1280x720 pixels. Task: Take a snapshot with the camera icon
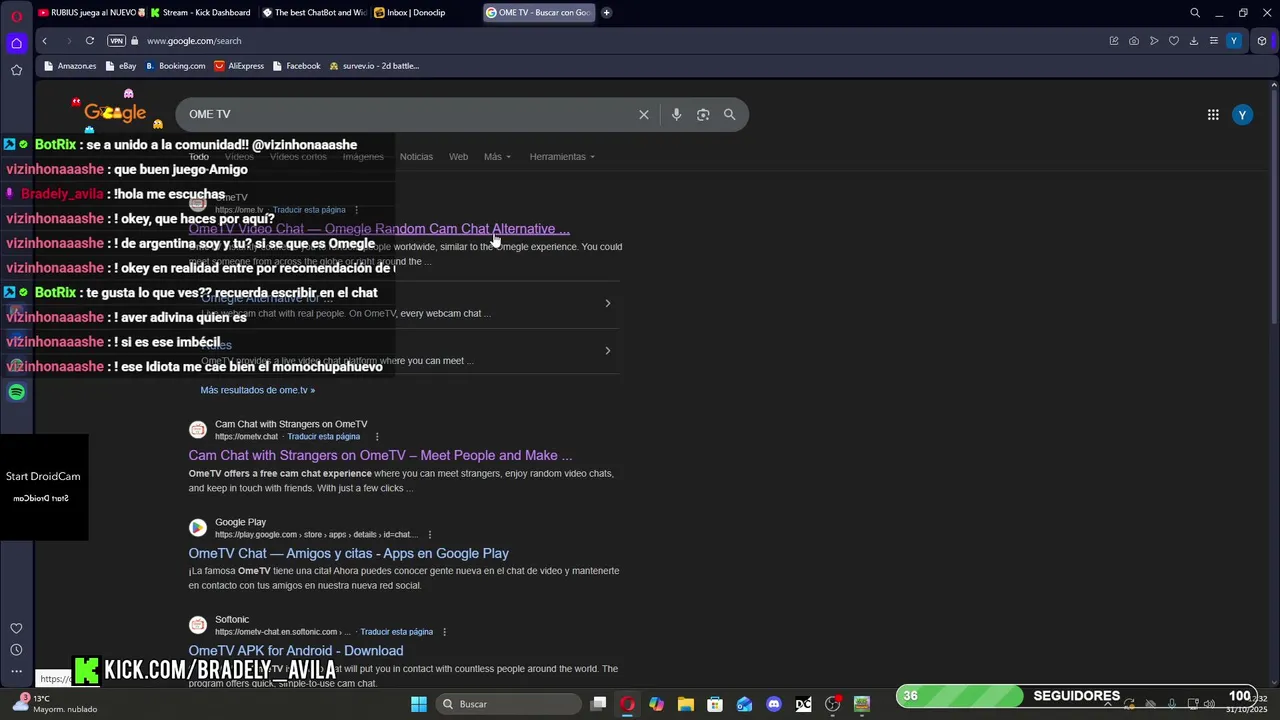[1134, 41]
